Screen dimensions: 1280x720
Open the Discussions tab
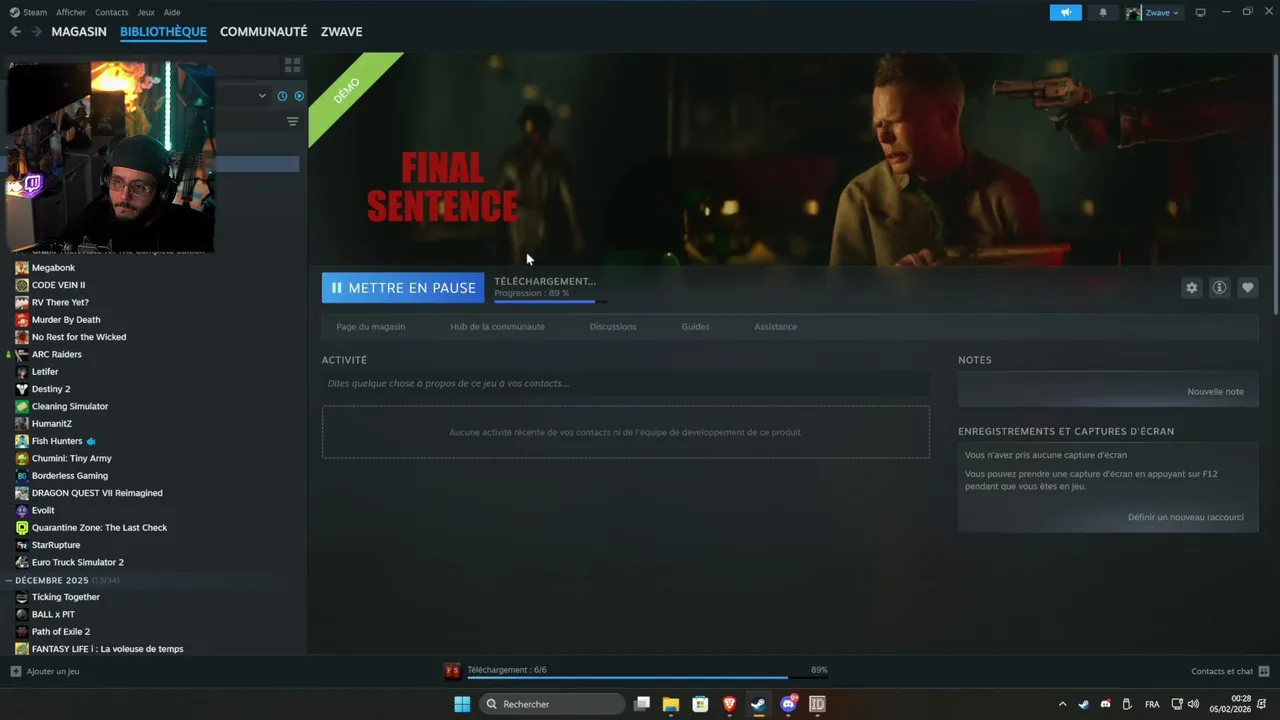tap(613, 327)
